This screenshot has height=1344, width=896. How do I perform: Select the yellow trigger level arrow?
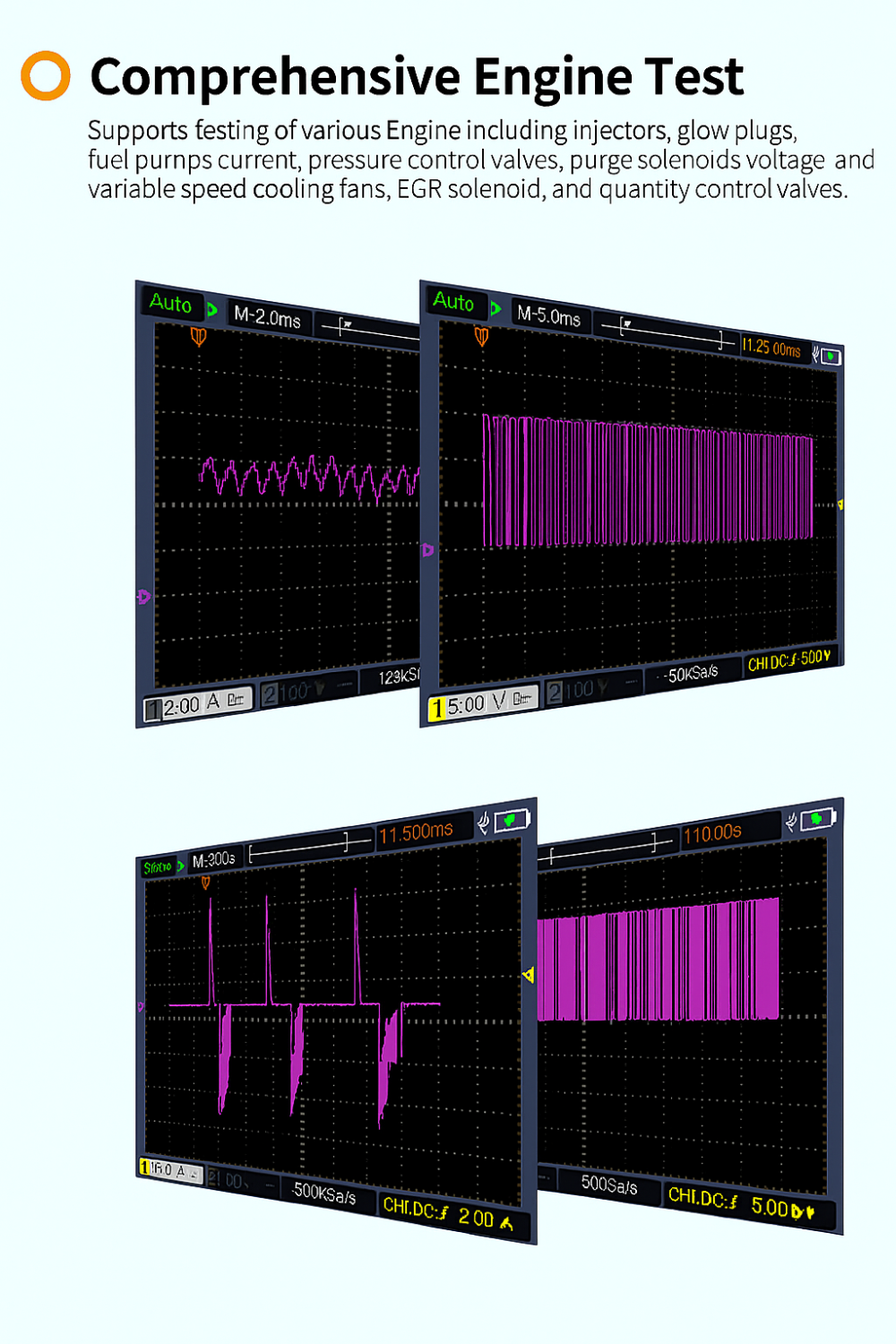click(x=842, y=506)
